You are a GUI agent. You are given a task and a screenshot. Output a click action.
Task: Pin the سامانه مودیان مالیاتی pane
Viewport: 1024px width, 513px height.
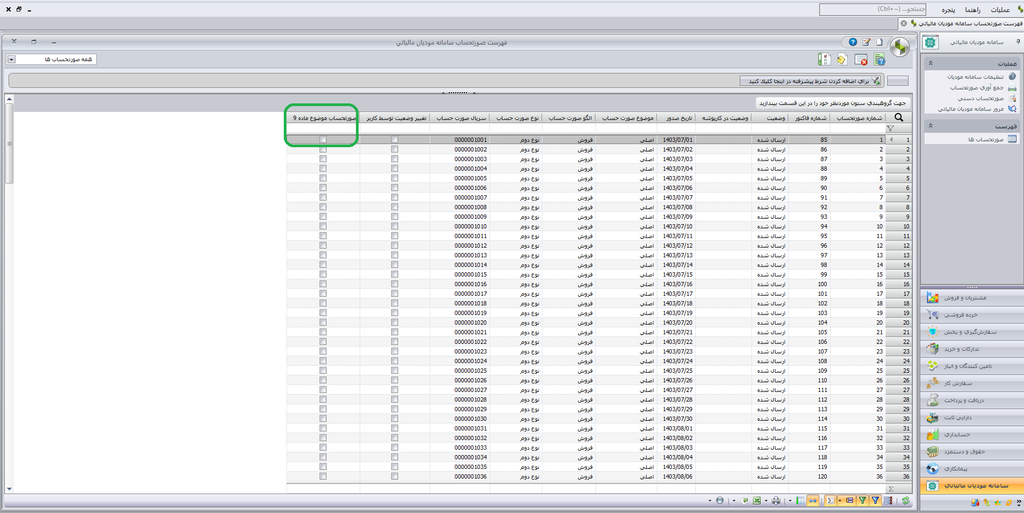pyautogui.click(x=1018, y=42)
